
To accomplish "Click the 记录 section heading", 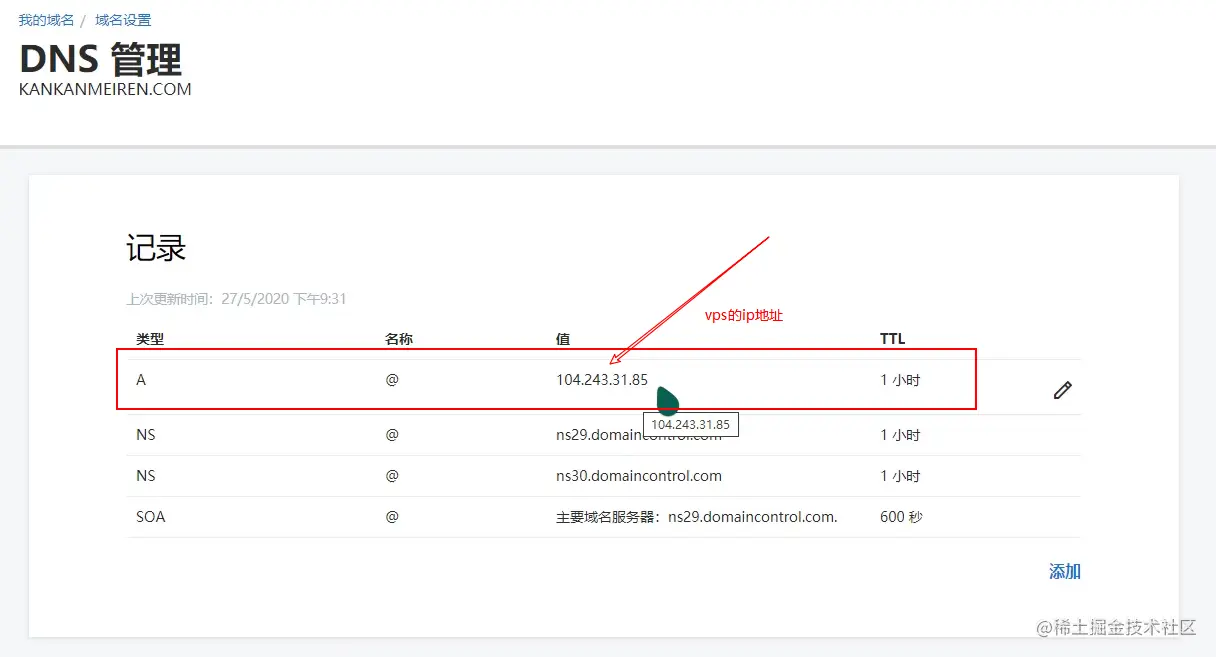I will (156, 248).
